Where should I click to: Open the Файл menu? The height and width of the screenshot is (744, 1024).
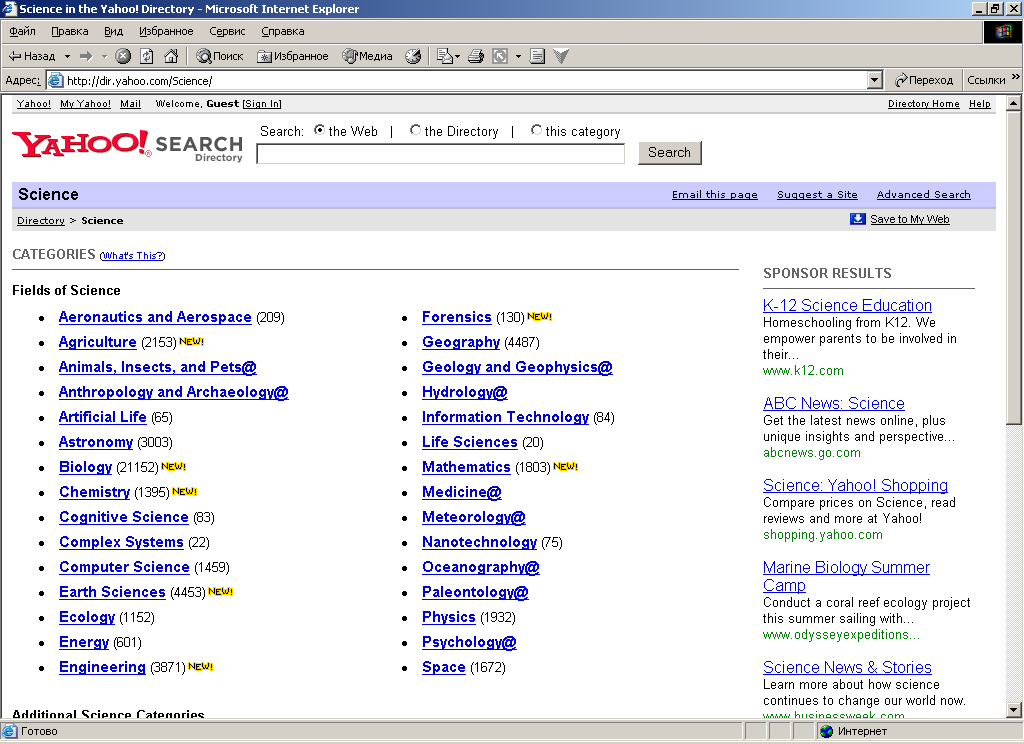(x=22, y=31)
